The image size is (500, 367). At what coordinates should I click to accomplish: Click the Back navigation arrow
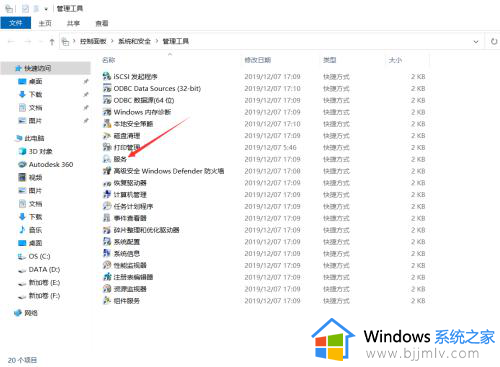(11, 42)
